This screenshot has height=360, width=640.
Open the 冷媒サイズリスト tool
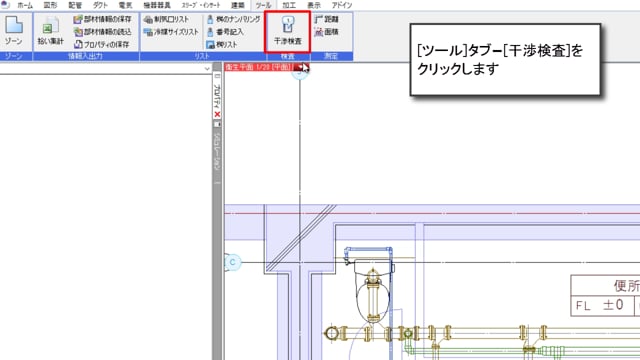coord(171,32)
